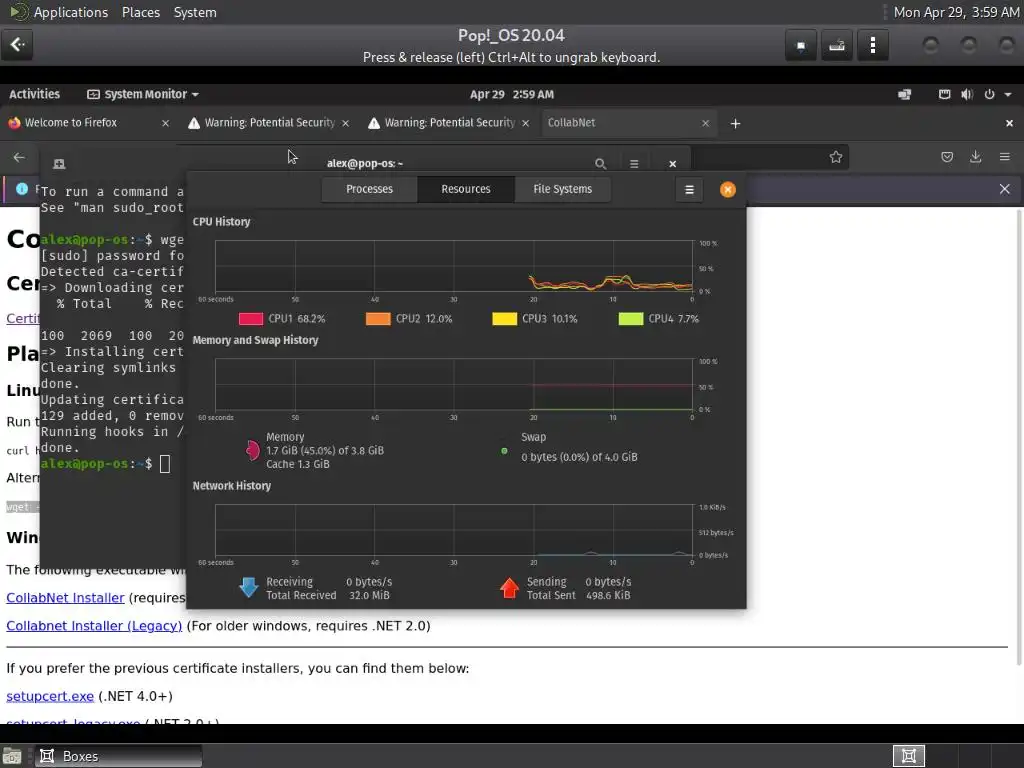Click the terminal new tab icon

(59, 164)
